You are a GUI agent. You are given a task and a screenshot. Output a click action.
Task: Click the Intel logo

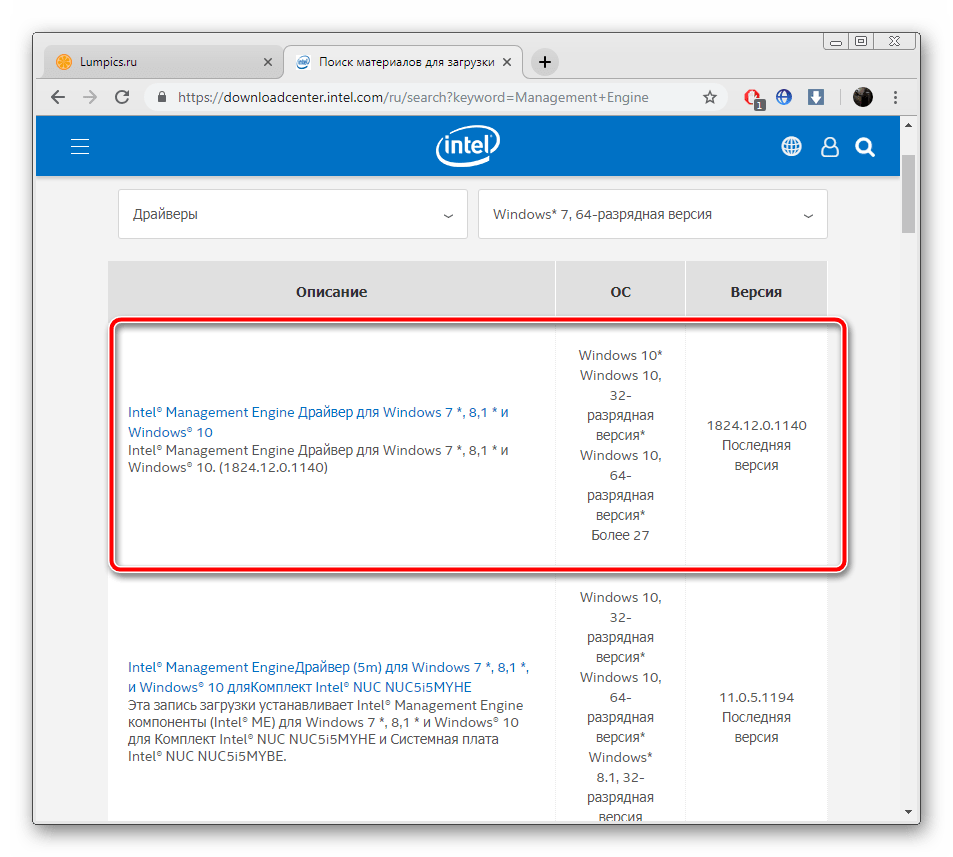468,147
